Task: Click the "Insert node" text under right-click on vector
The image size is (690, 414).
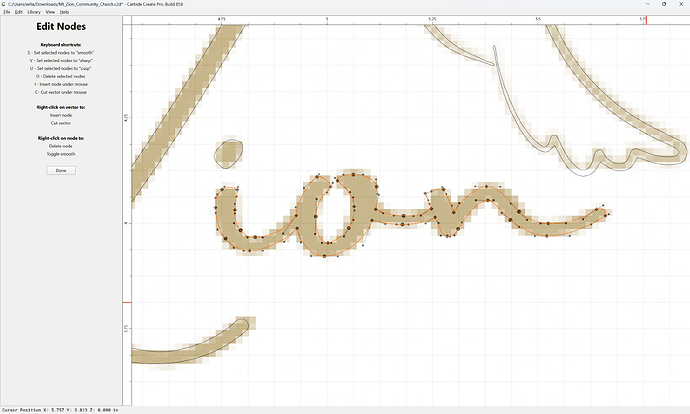Action: pos(61,115)
